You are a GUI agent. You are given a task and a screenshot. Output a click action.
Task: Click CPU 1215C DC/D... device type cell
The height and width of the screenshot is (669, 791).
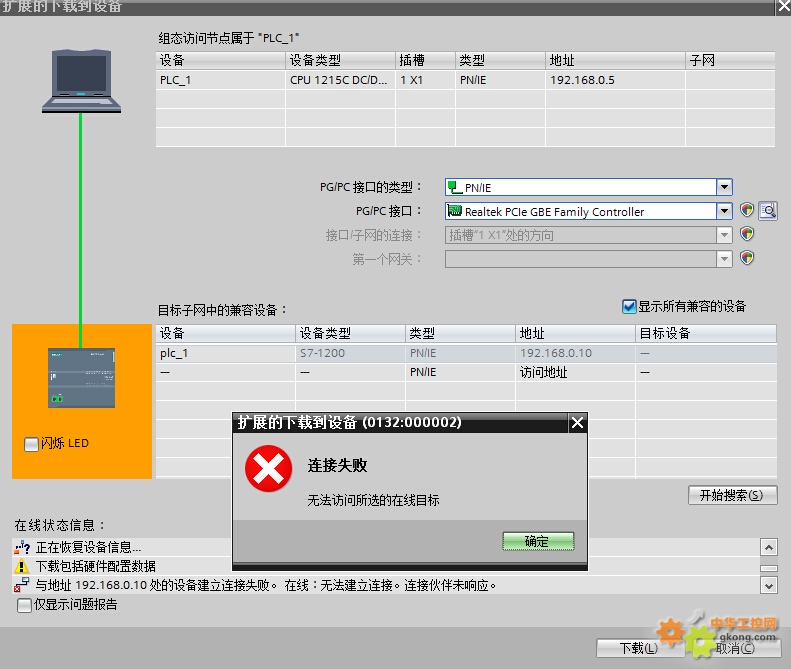click(x=341, y=80)
